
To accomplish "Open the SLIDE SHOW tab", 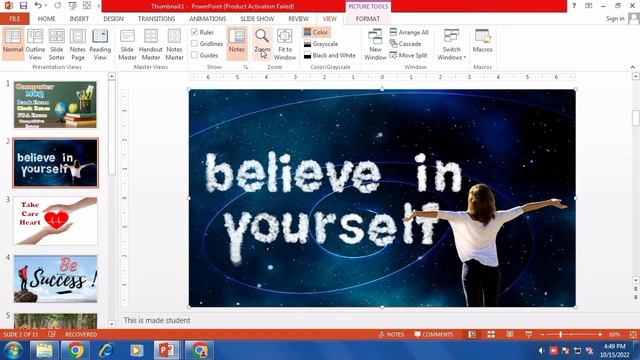I will (257, 19).
